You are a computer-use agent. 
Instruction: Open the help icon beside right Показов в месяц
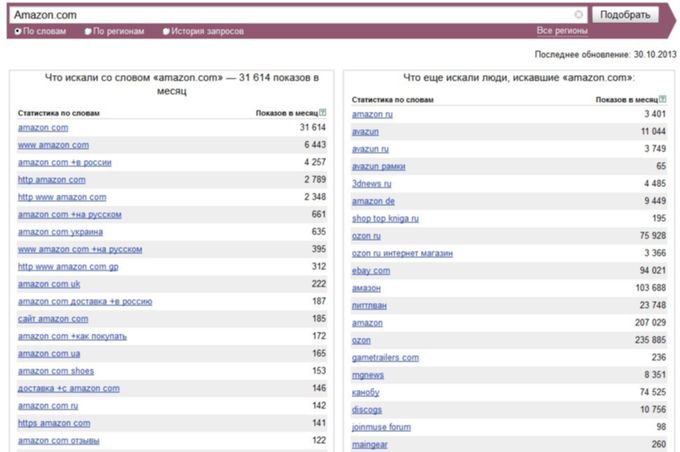point(662,99)
